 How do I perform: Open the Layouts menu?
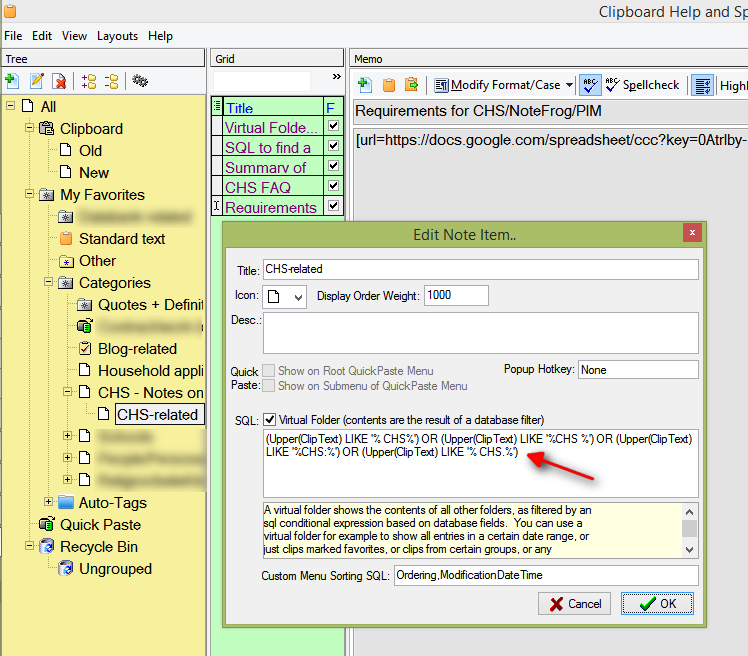pyautogui.click(x=117, y=36)
